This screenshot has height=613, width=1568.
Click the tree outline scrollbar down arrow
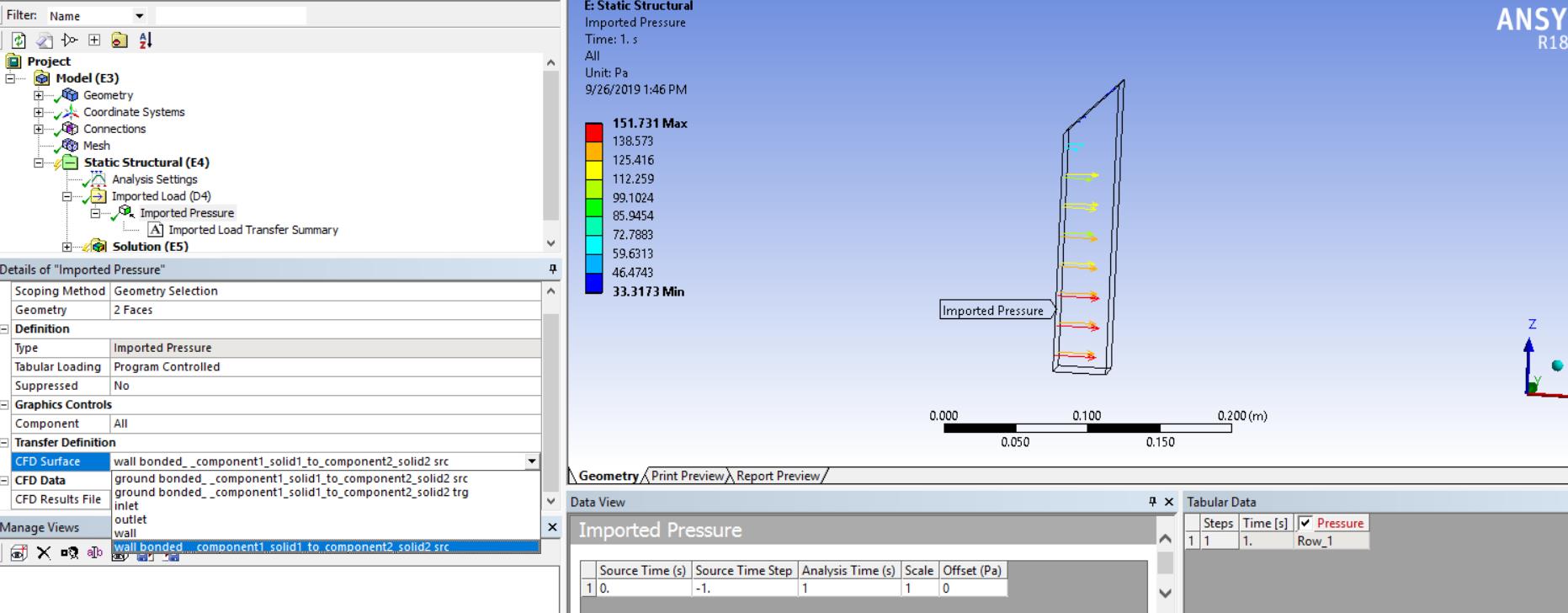(550, 243)
